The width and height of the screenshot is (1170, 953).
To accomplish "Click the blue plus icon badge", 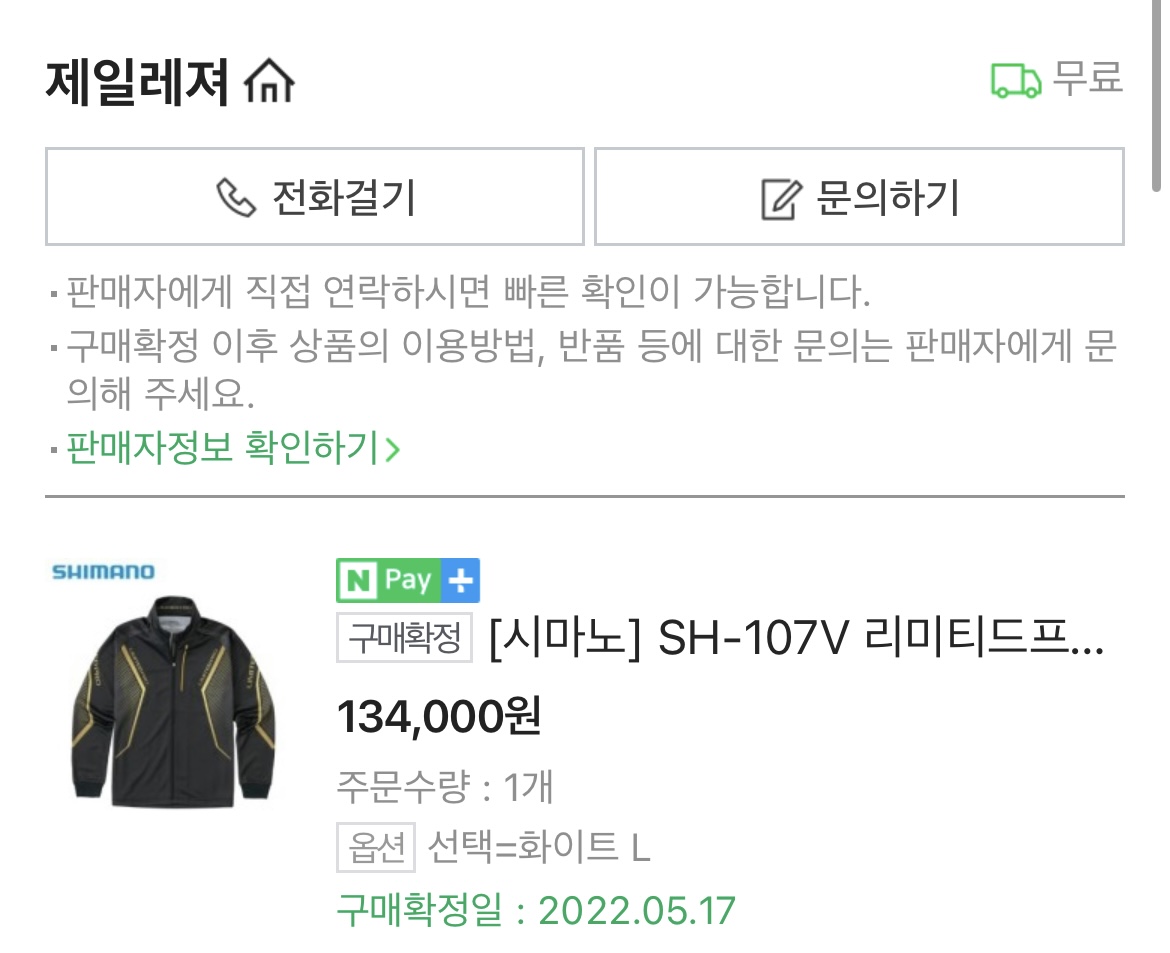I will click(x=461, y=581).
